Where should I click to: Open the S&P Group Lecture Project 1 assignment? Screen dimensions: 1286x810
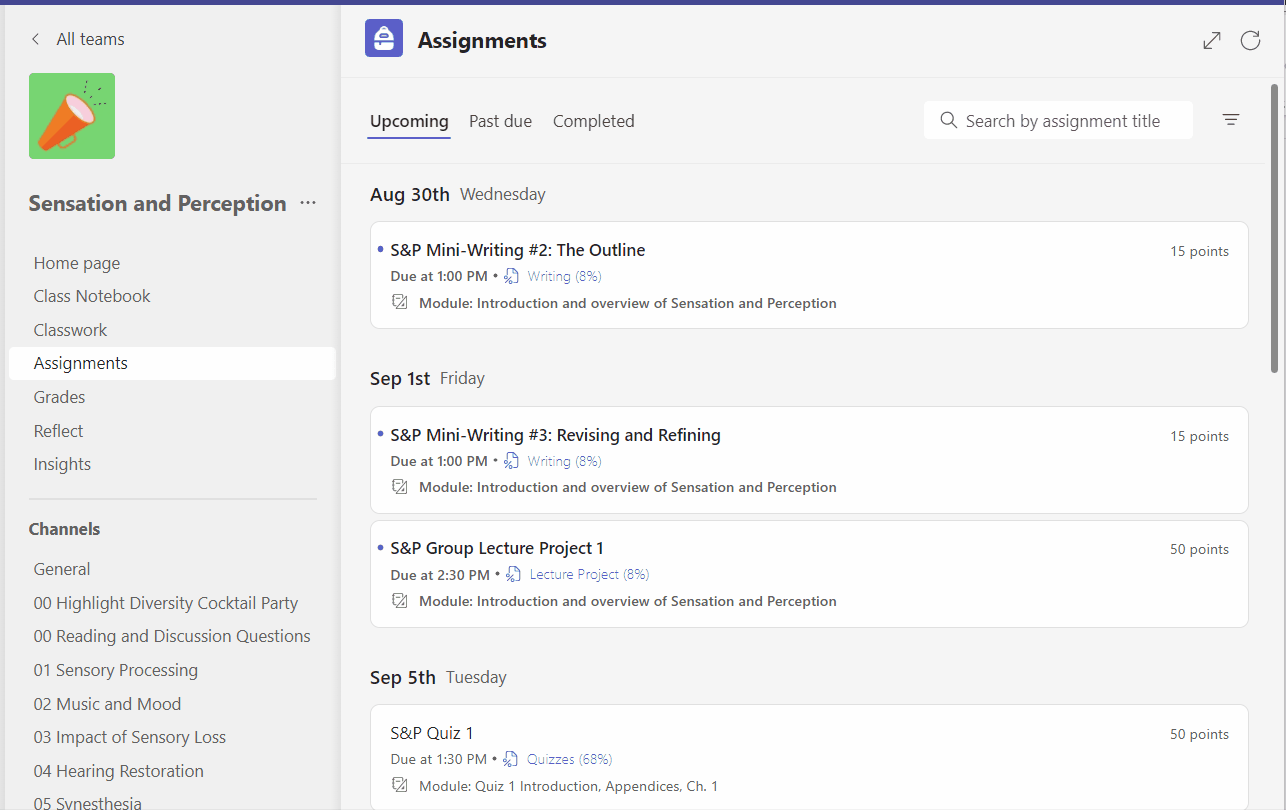[x=497, y=548]
